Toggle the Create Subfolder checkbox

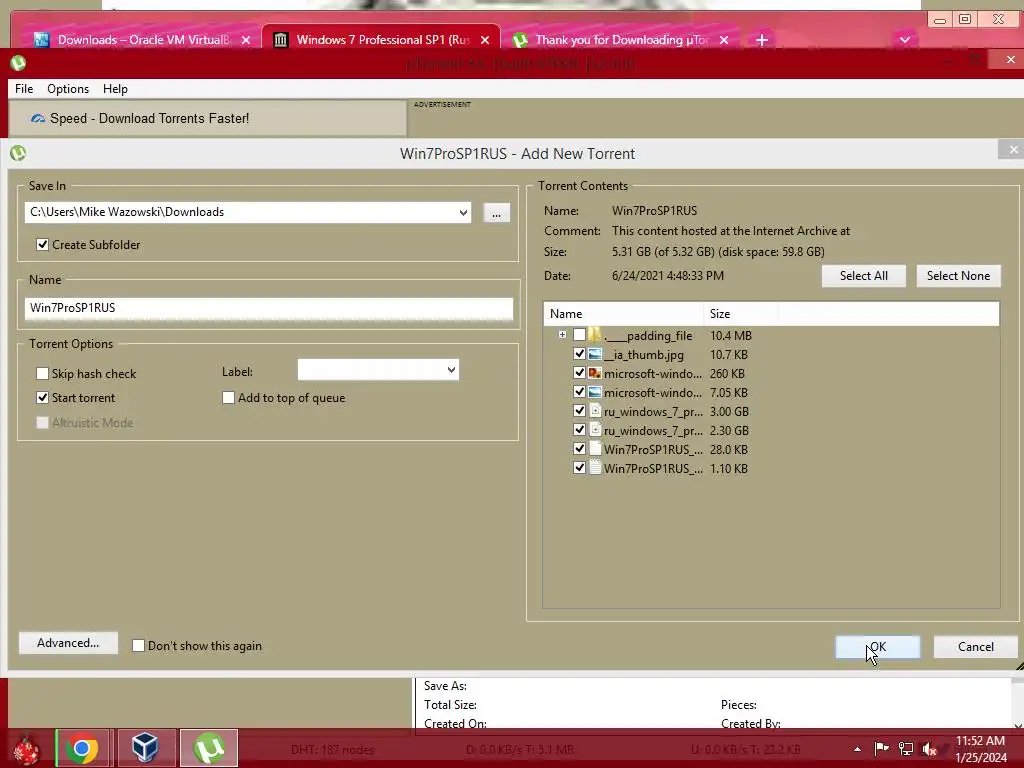point(42,245)
